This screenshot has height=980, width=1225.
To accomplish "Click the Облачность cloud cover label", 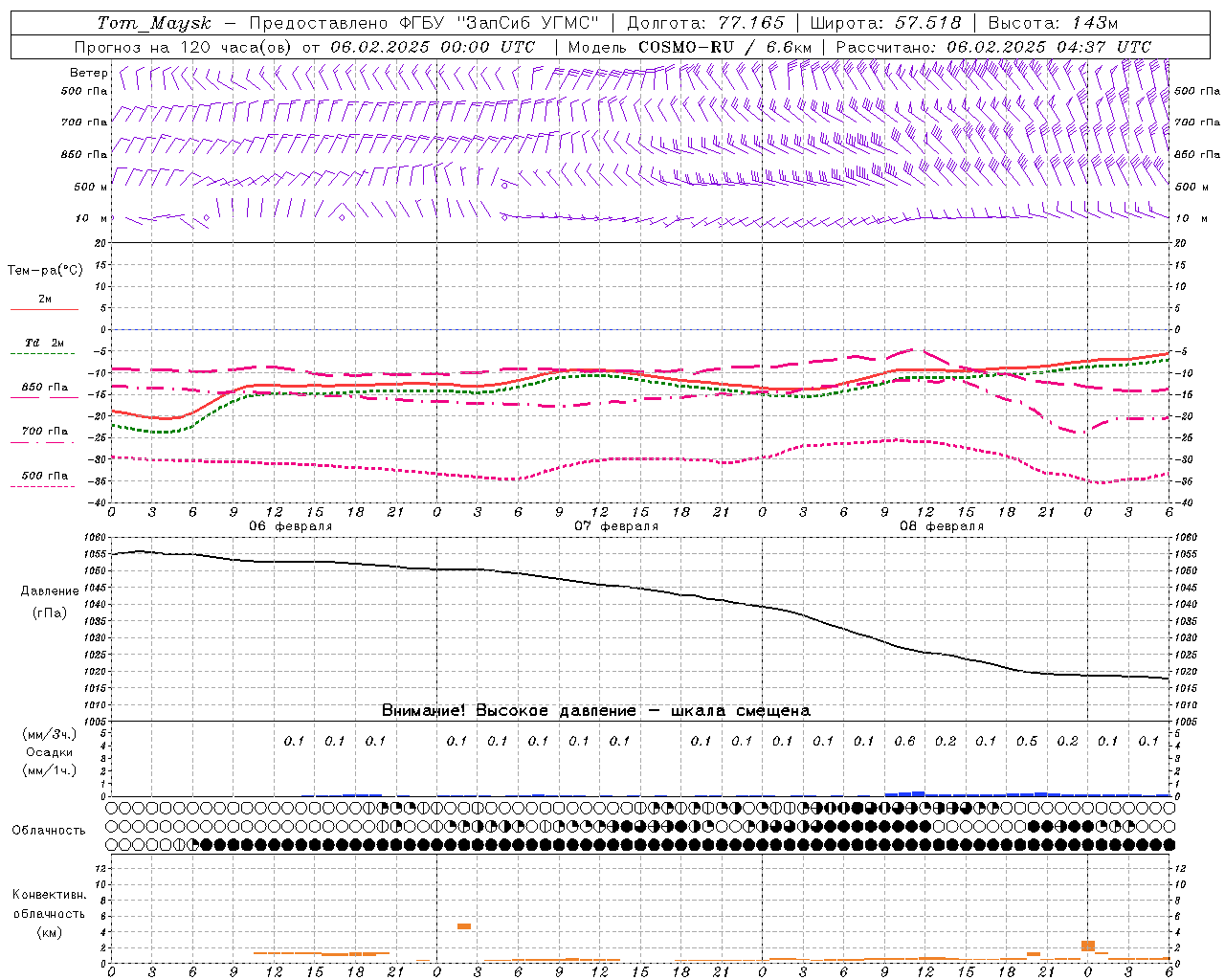I will 49,830.
